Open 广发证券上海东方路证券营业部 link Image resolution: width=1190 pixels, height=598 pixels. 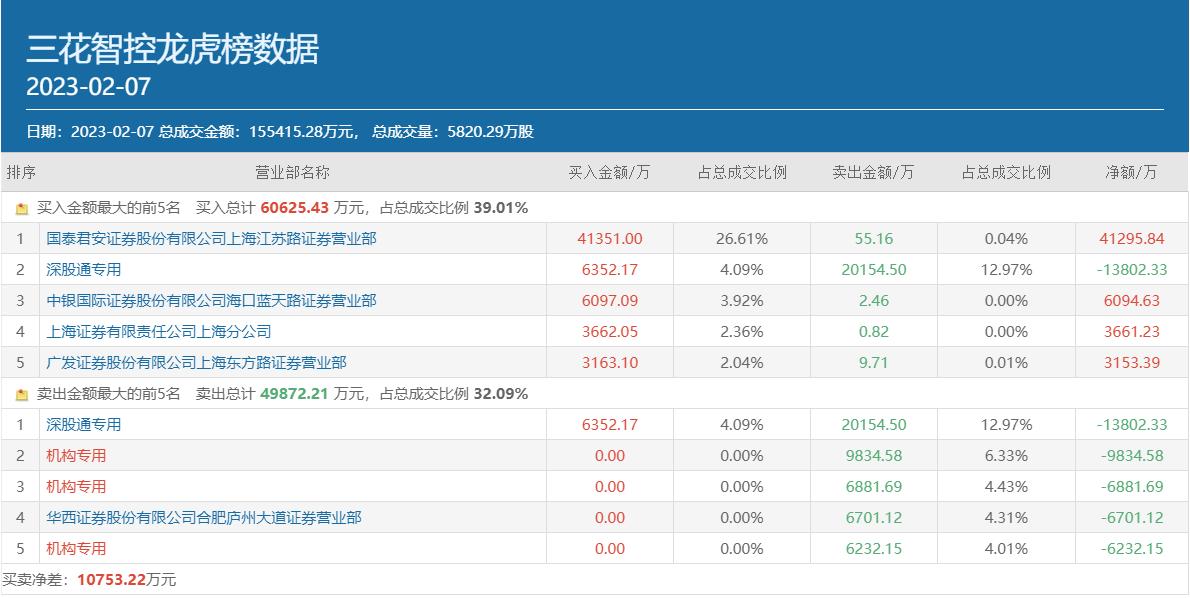click(x=197, y=363)
